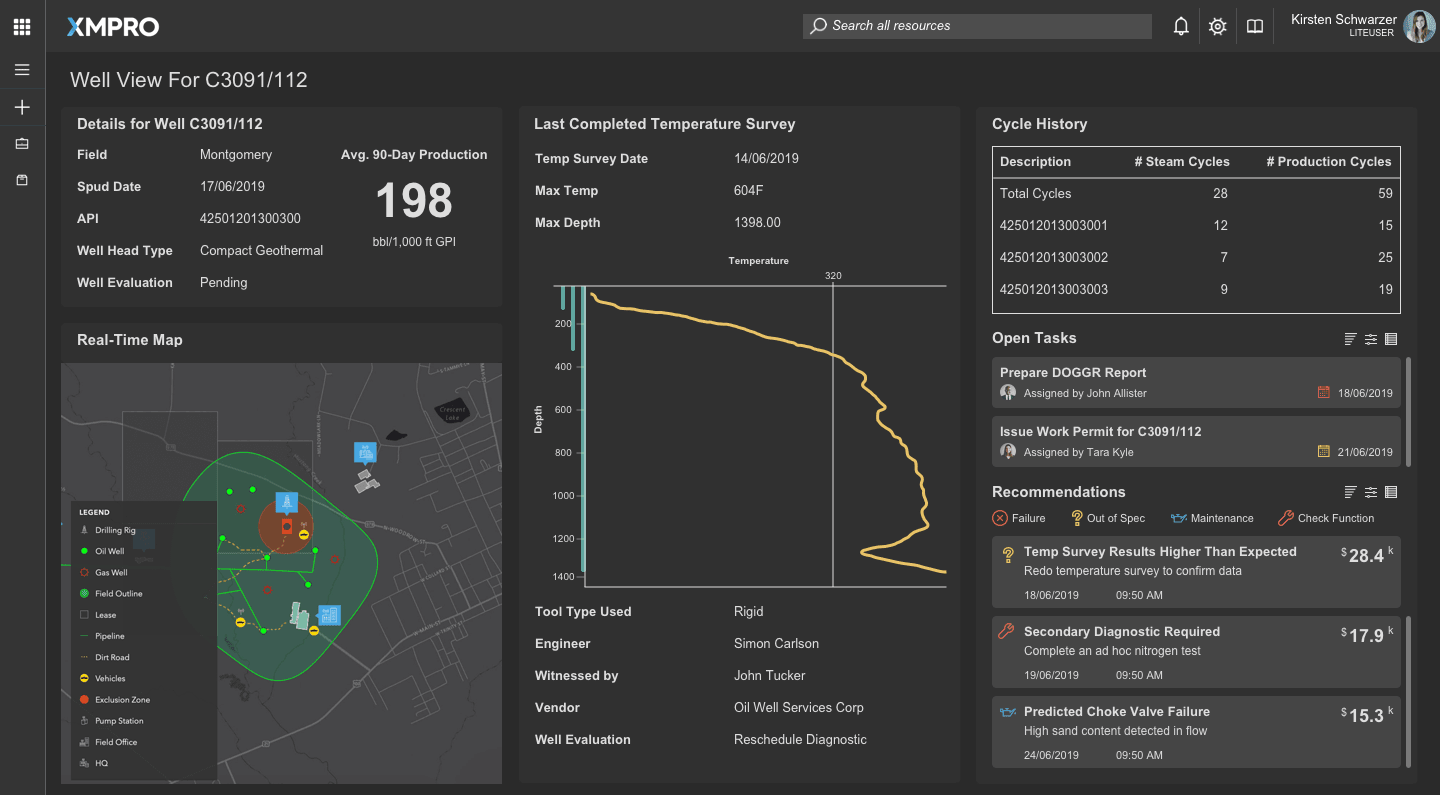Open settings via the gear icon
Viewport: 1440px width, 795px height.
(1217, 27)
